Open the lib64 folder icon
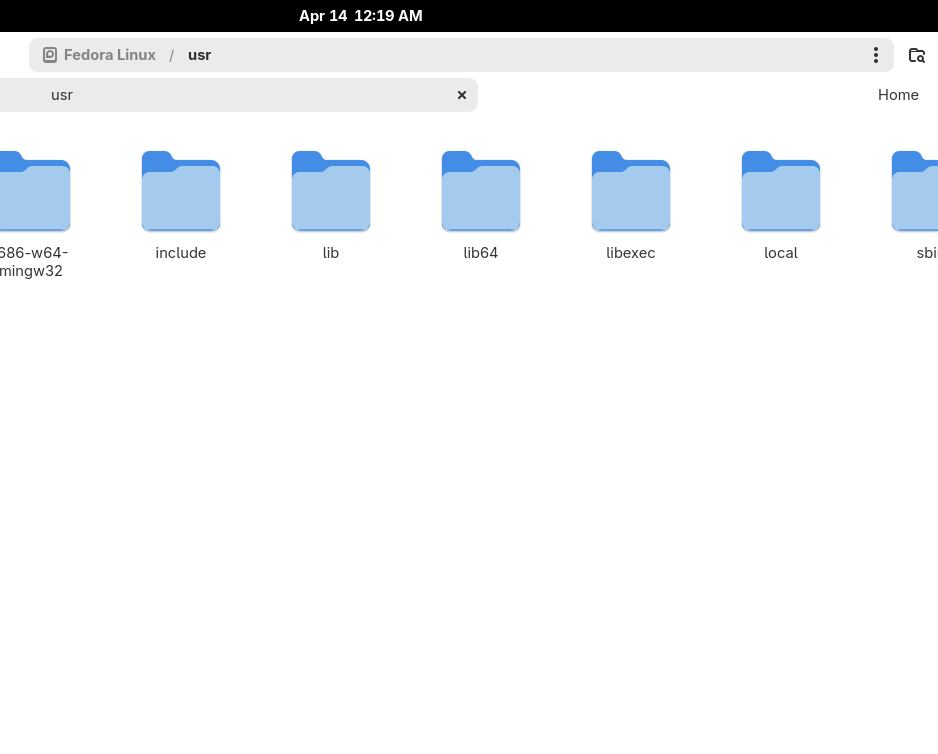Viewport: 938px width, 754px height. [x=481, y=191]
